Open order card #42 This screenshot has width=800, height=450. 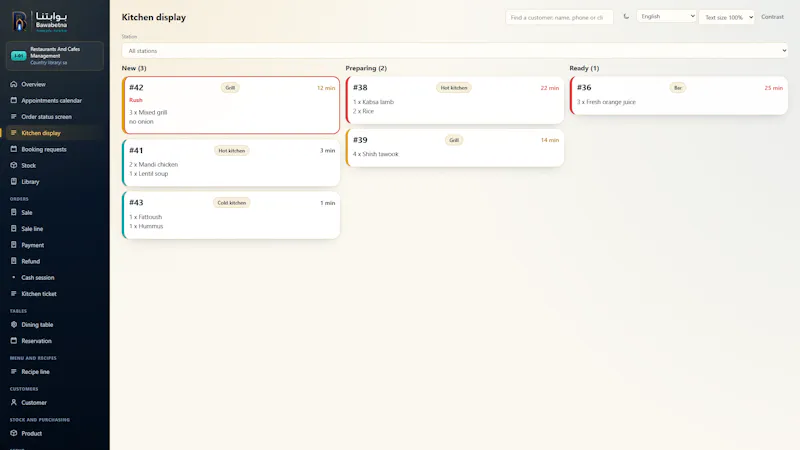point(231,105)
